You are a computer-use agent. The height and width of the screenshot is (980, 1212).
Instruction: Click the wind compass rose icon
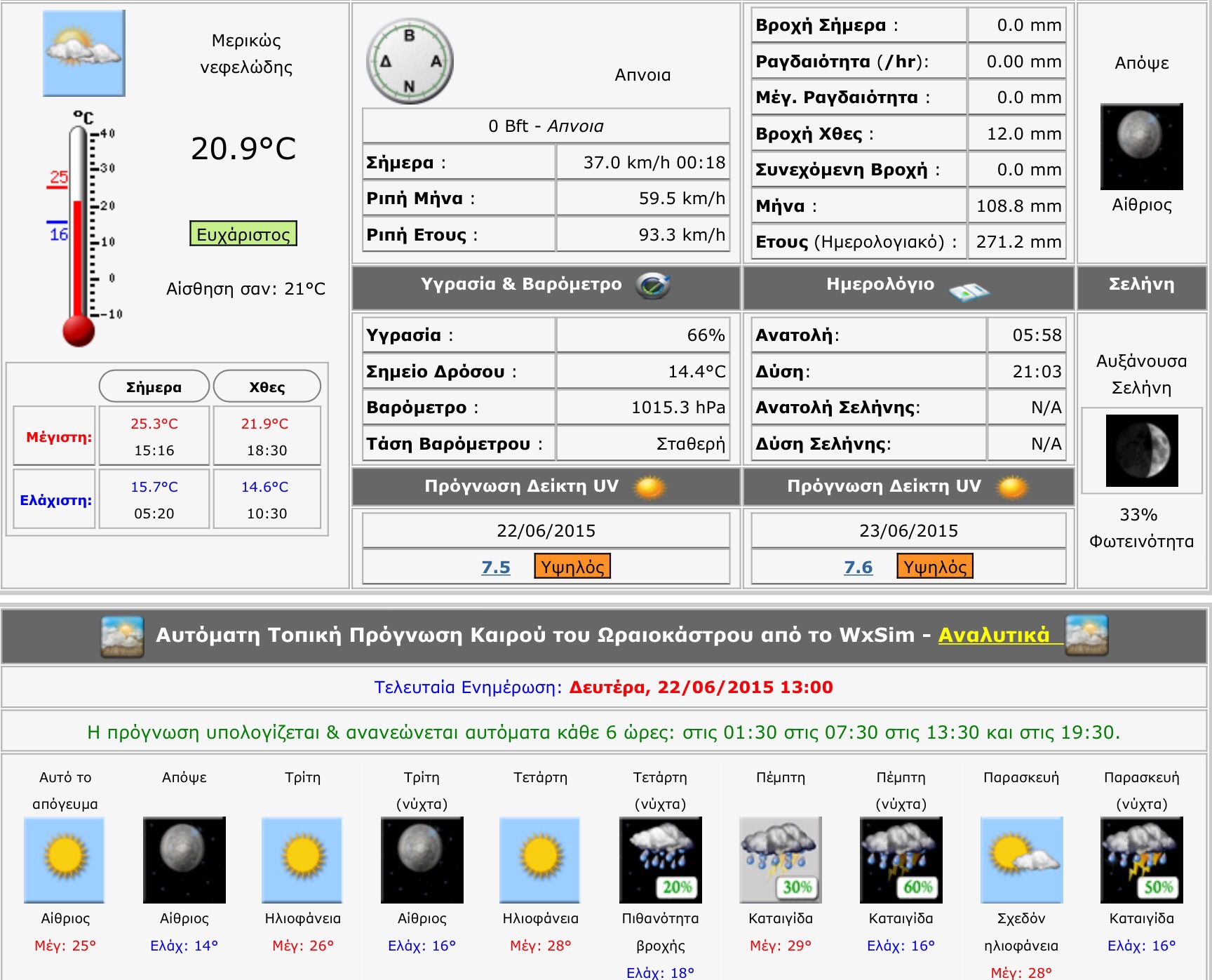[410, 62]
